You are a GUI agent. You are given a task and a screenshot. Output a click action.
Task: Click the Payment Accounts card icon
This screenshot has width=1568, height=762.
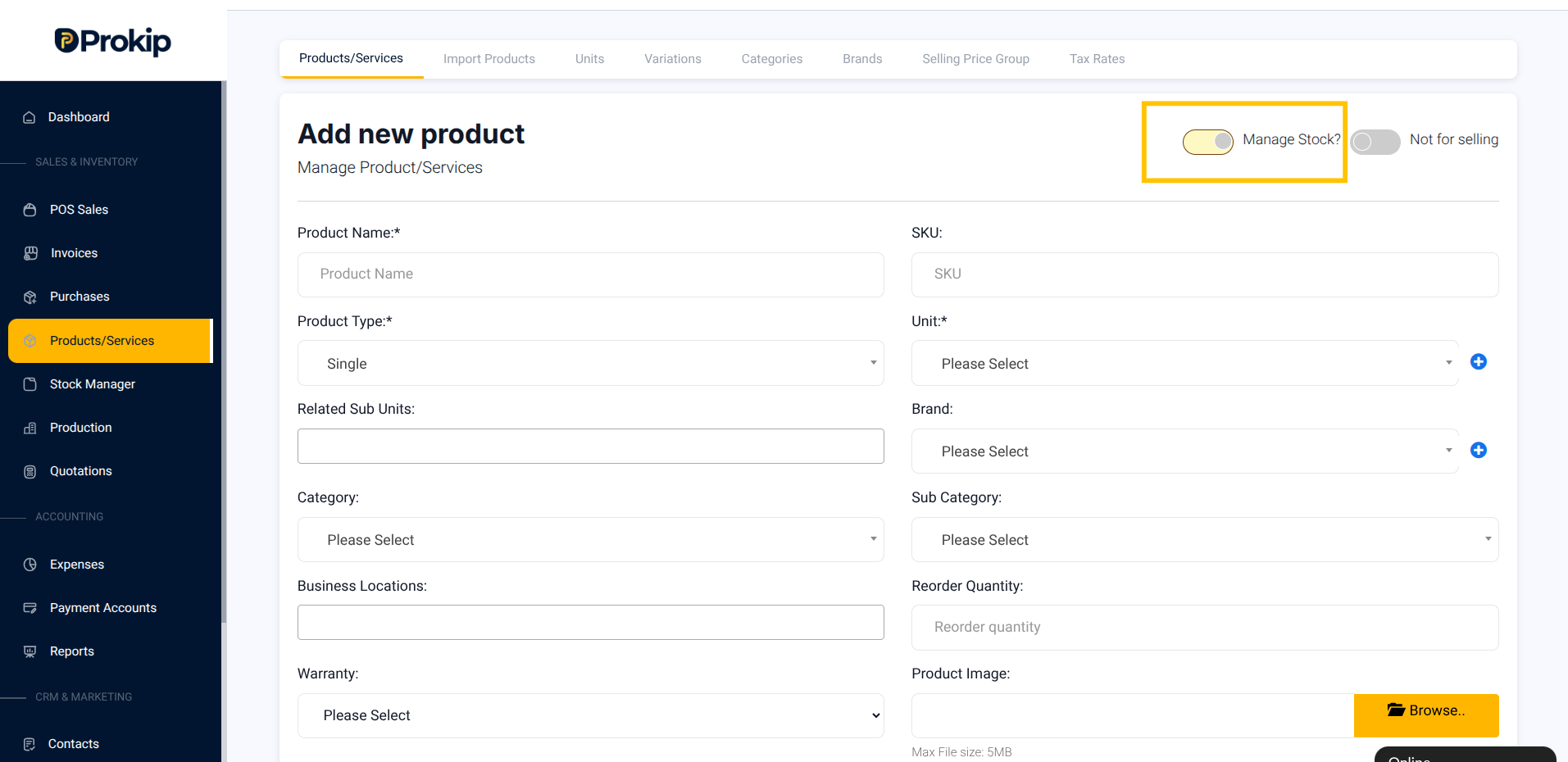[30, 608]
